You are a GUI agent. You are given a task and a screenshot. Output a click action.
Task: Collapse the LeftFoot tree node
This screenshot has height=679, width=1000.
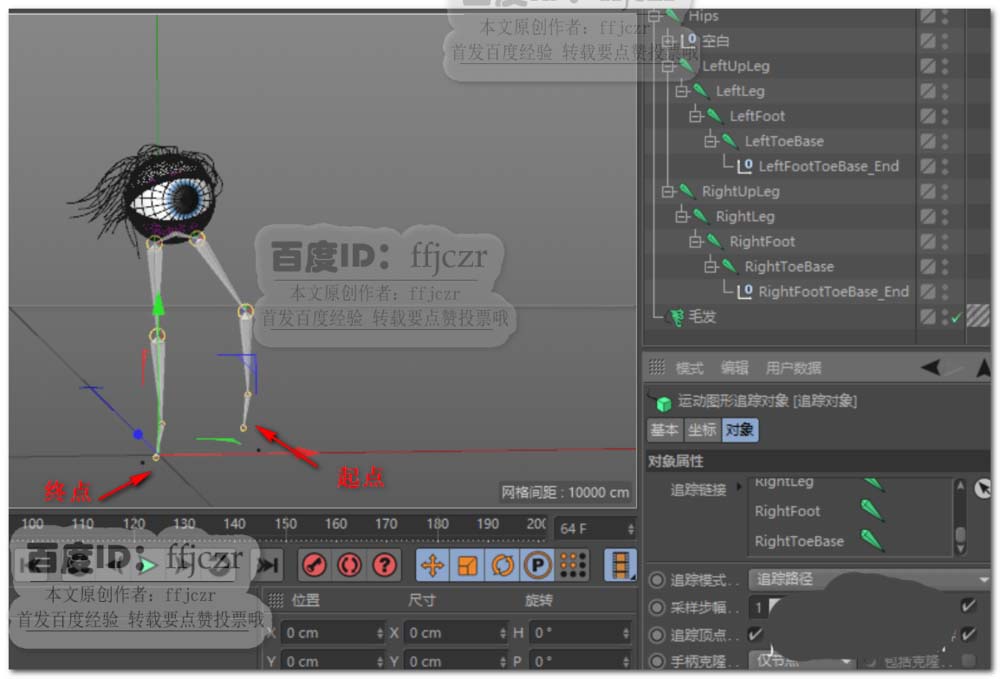(x=696, y=116)
